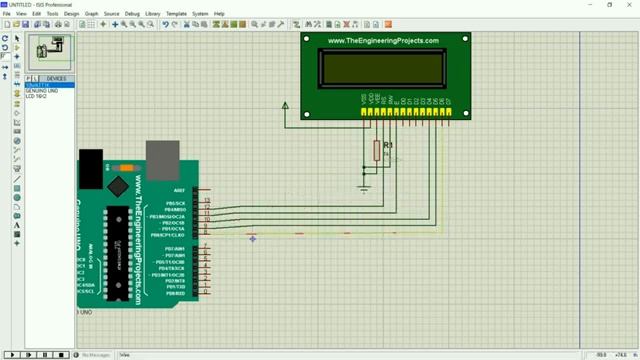Click the Redraw Display icon
The width and height of the screenshot is (640, 360).
82,24
